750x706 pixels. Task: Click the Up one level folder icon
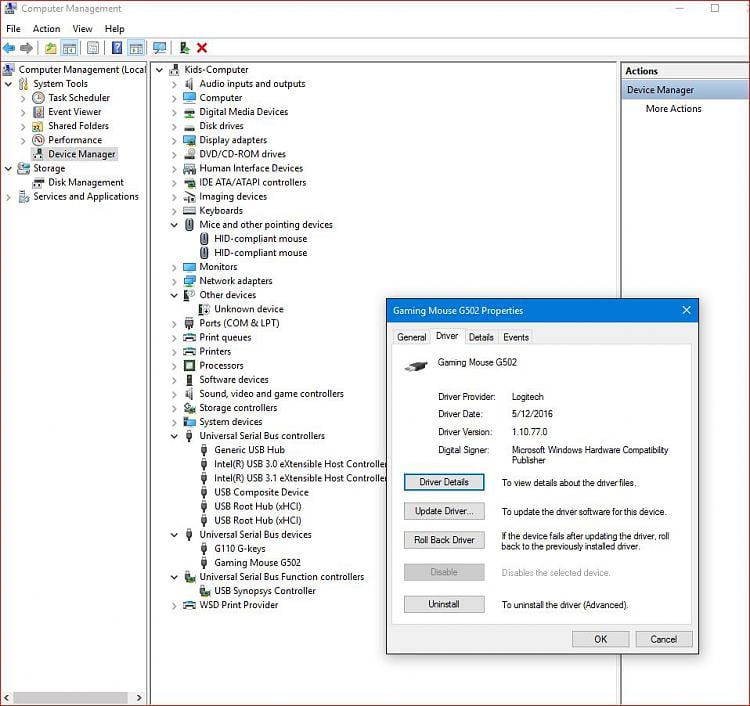(50, 48)
